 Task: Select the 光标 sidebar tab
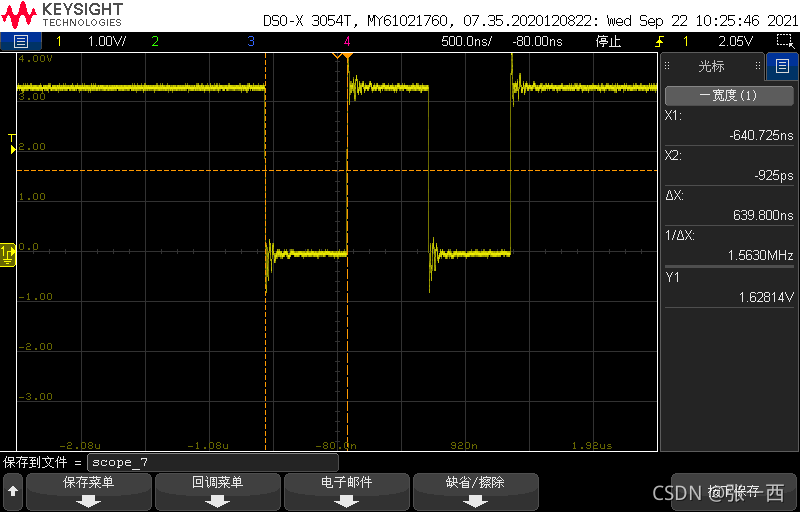click(x=711, y=66)
